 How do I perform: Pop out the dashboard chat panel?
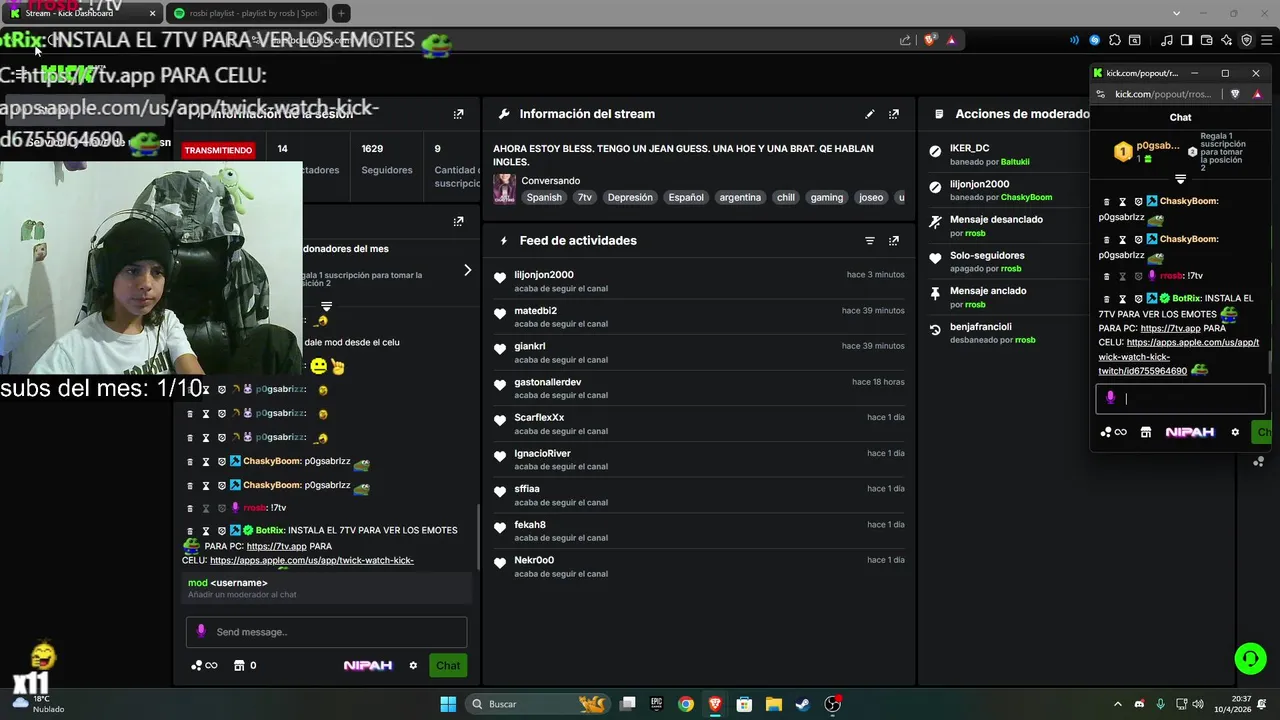[458, 221]
